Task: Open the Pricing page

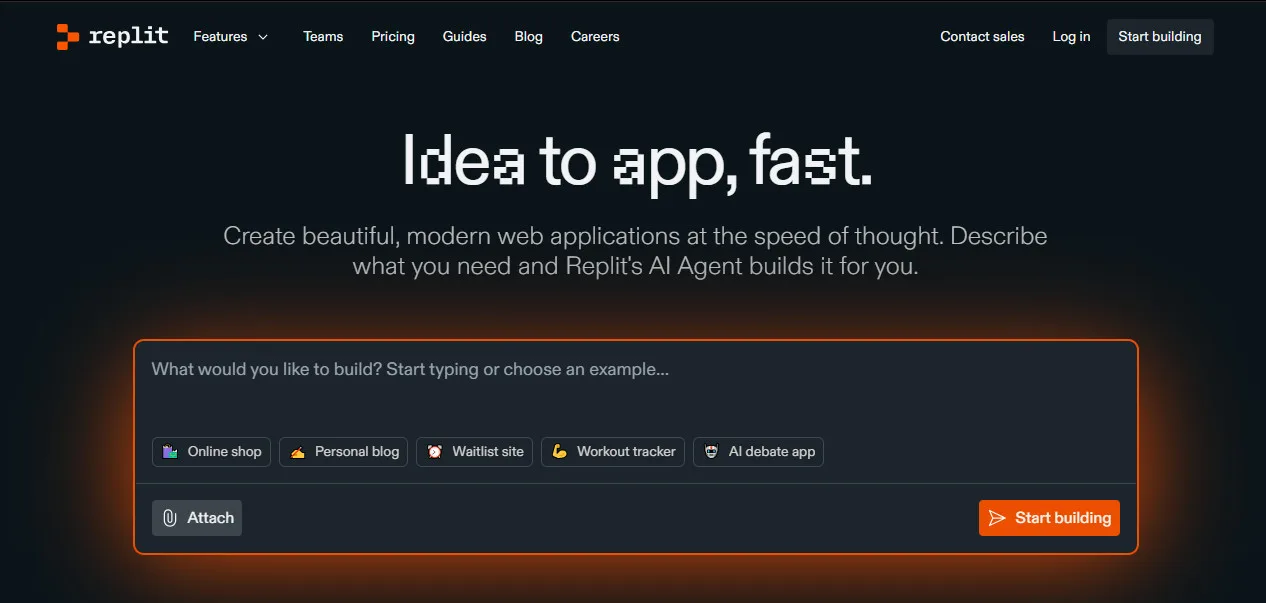Action: pyautogui.click(x=392, y=36)
